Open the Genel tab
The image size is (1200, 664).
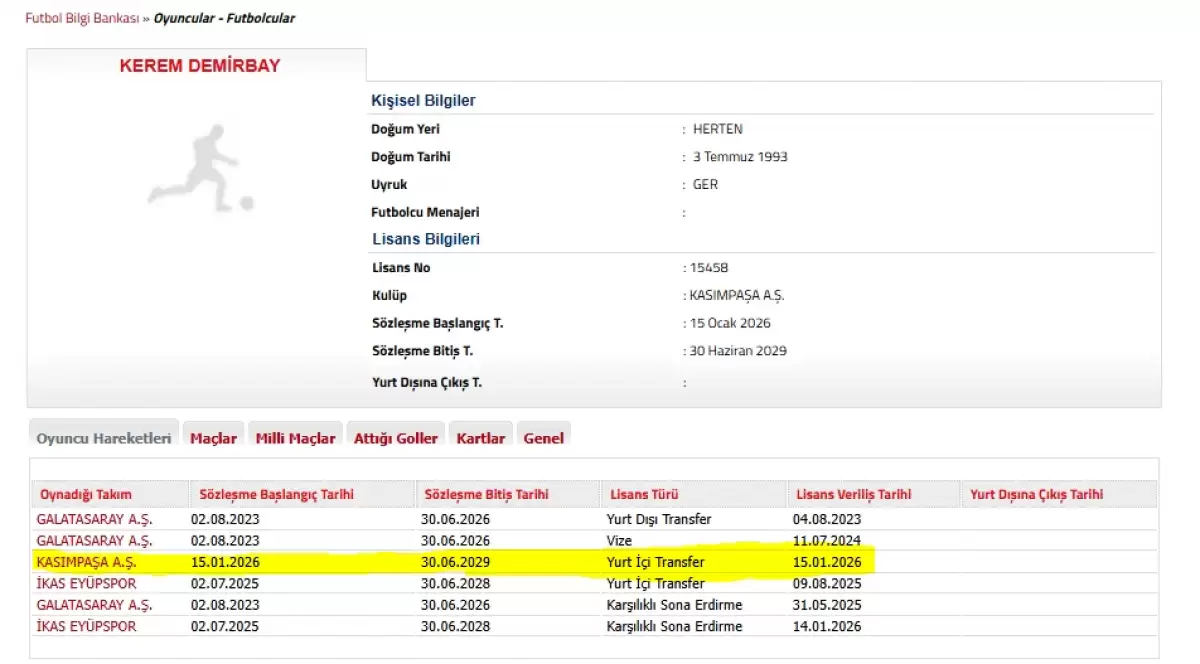click(543, 438)
